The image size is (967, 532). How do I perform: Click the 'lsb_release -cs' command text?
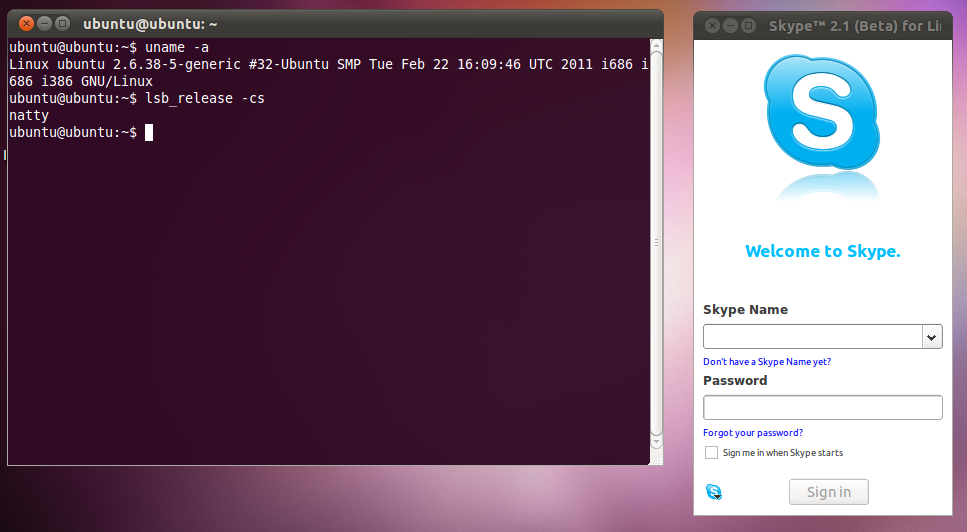coord(205,99)
